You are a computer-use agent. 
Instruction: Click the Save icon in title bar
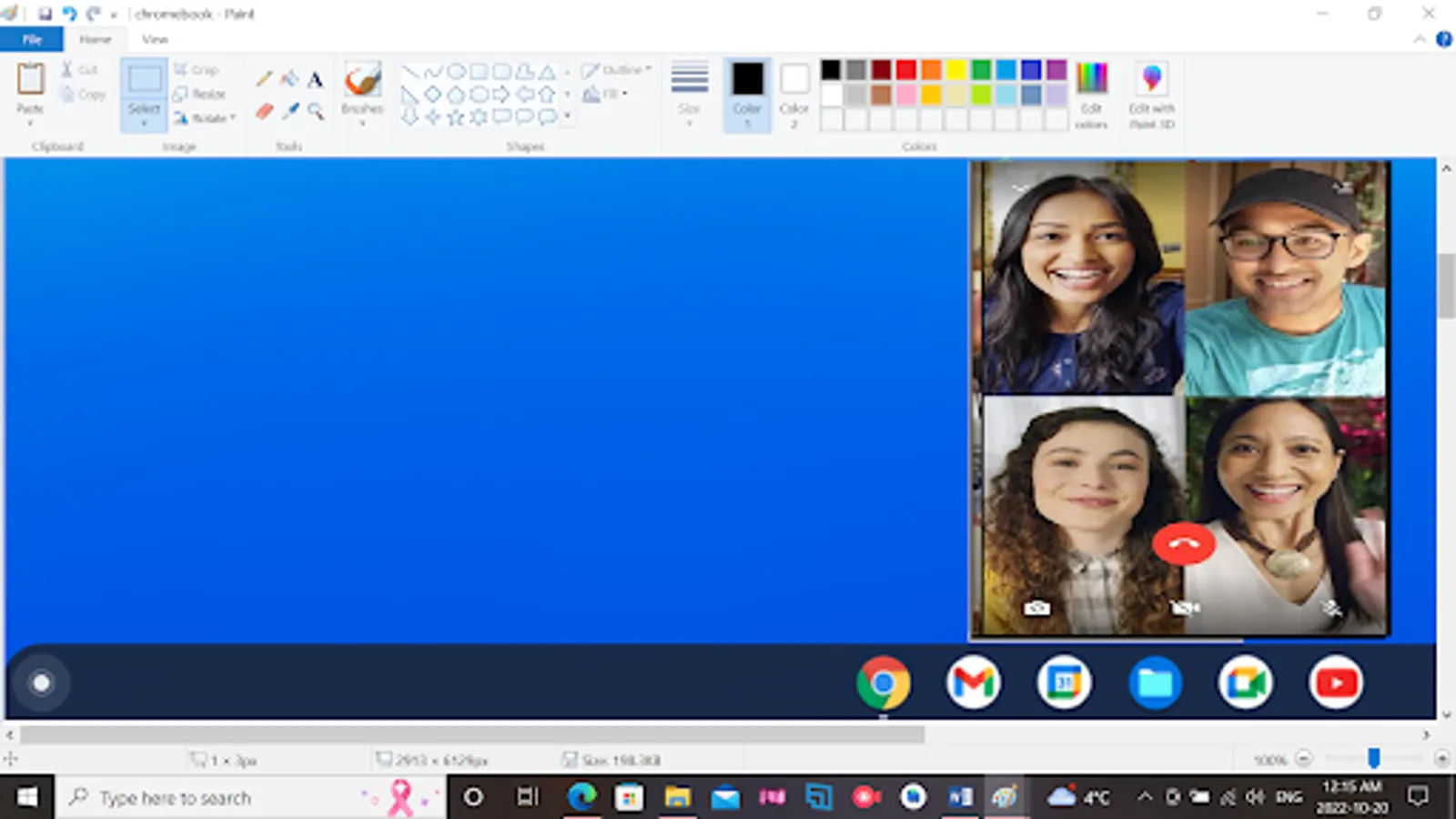pos(45,14)
